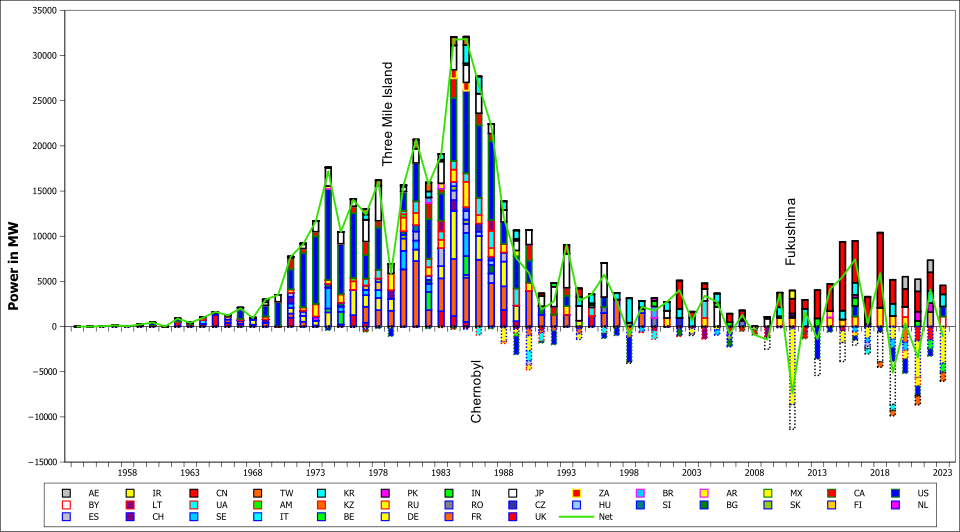Click the Power in MW axis title
The image size is (960, 532).
click(x=13, y=266)
